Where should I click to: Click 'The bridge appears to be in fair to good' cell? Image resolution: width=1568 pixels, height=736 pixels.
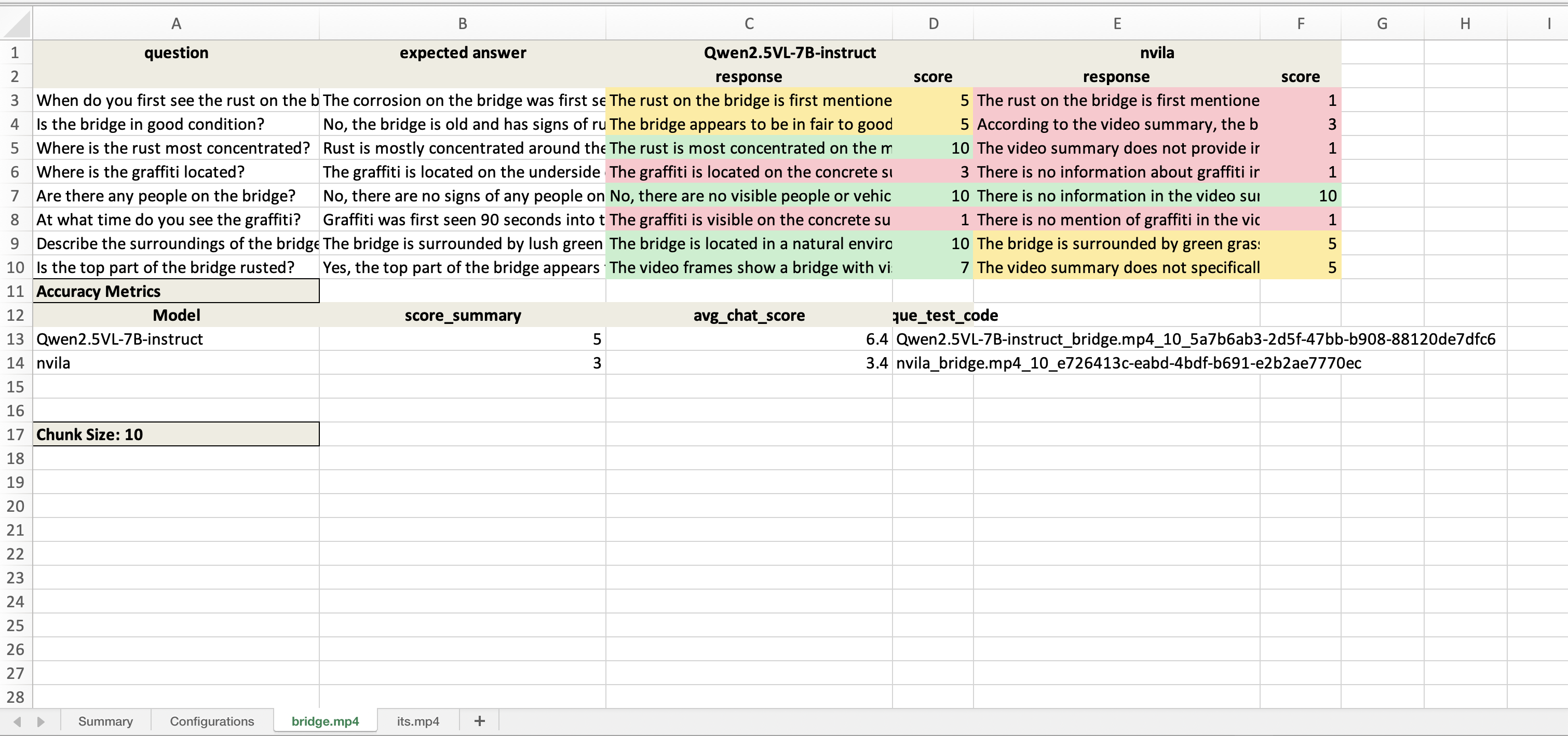click(749, 124)
